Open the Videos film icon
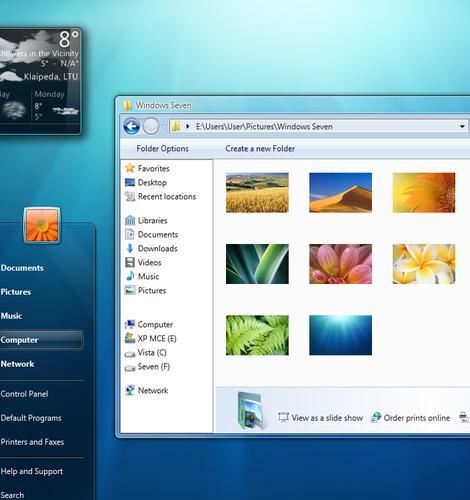Image resolution: width=470 pixels, height=500 pixels. pos(130,262)
